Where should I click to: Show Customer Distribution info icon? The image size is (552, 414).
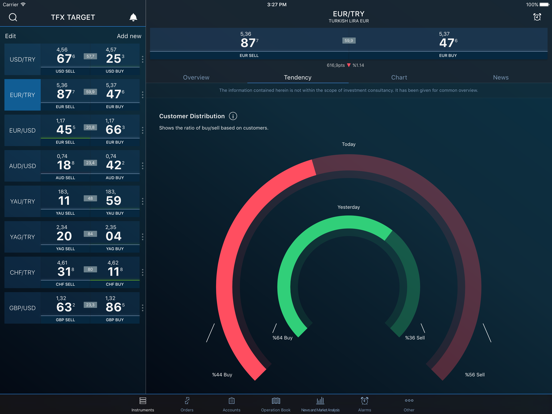pos(233,116)
